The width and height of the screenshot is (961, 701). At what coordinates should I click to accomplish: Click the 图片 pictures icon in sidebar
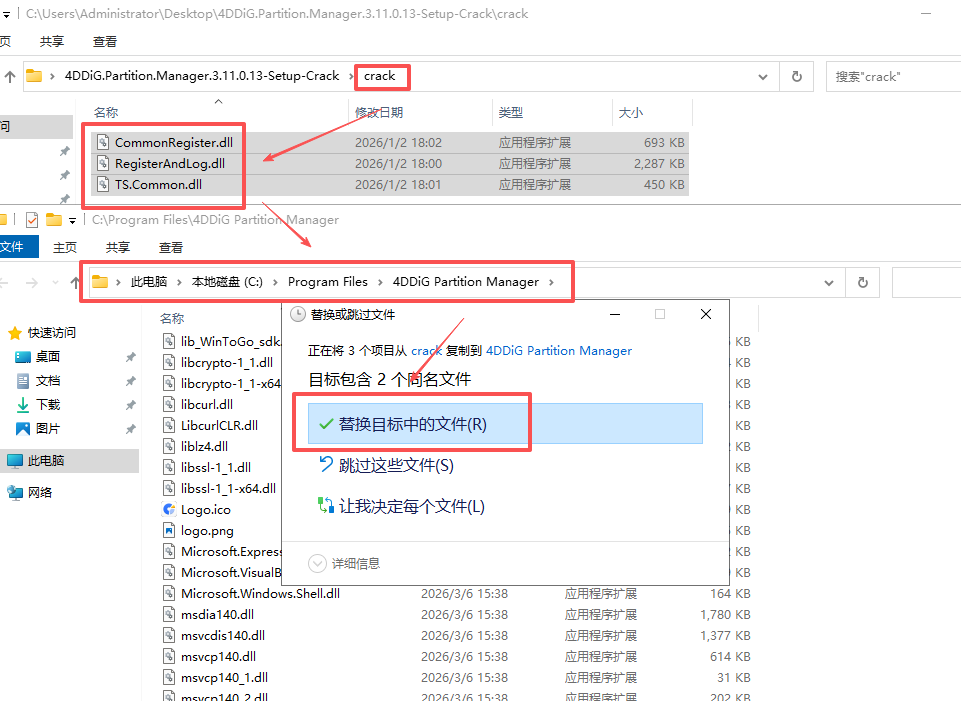(x=23, y=429)
